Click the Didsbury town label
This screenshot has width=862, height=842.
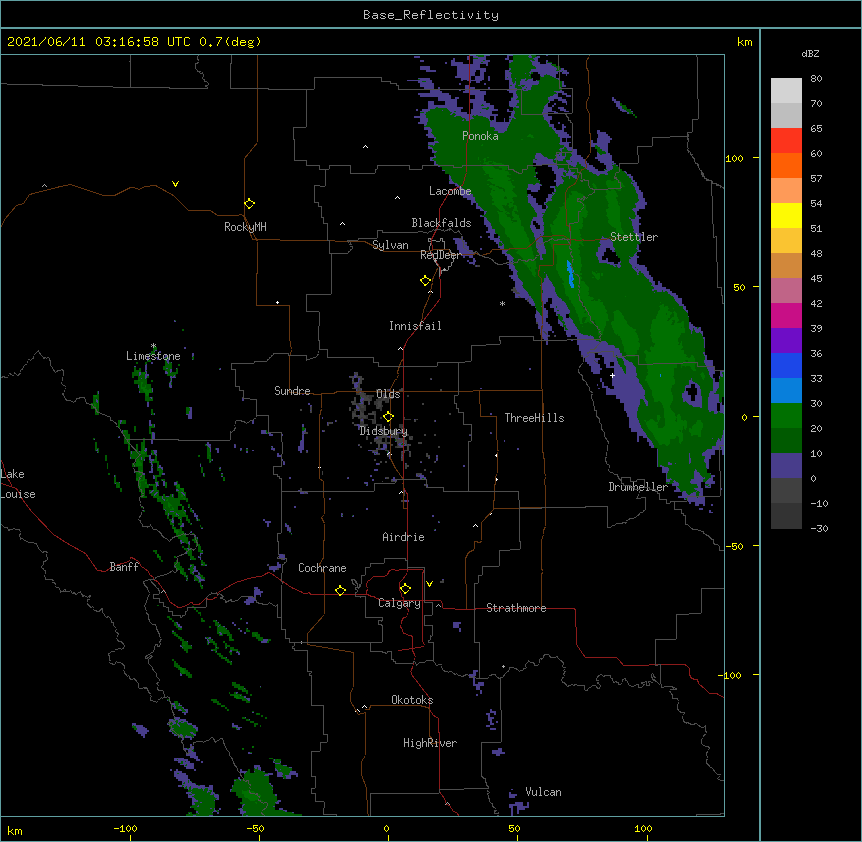point(383,431)
